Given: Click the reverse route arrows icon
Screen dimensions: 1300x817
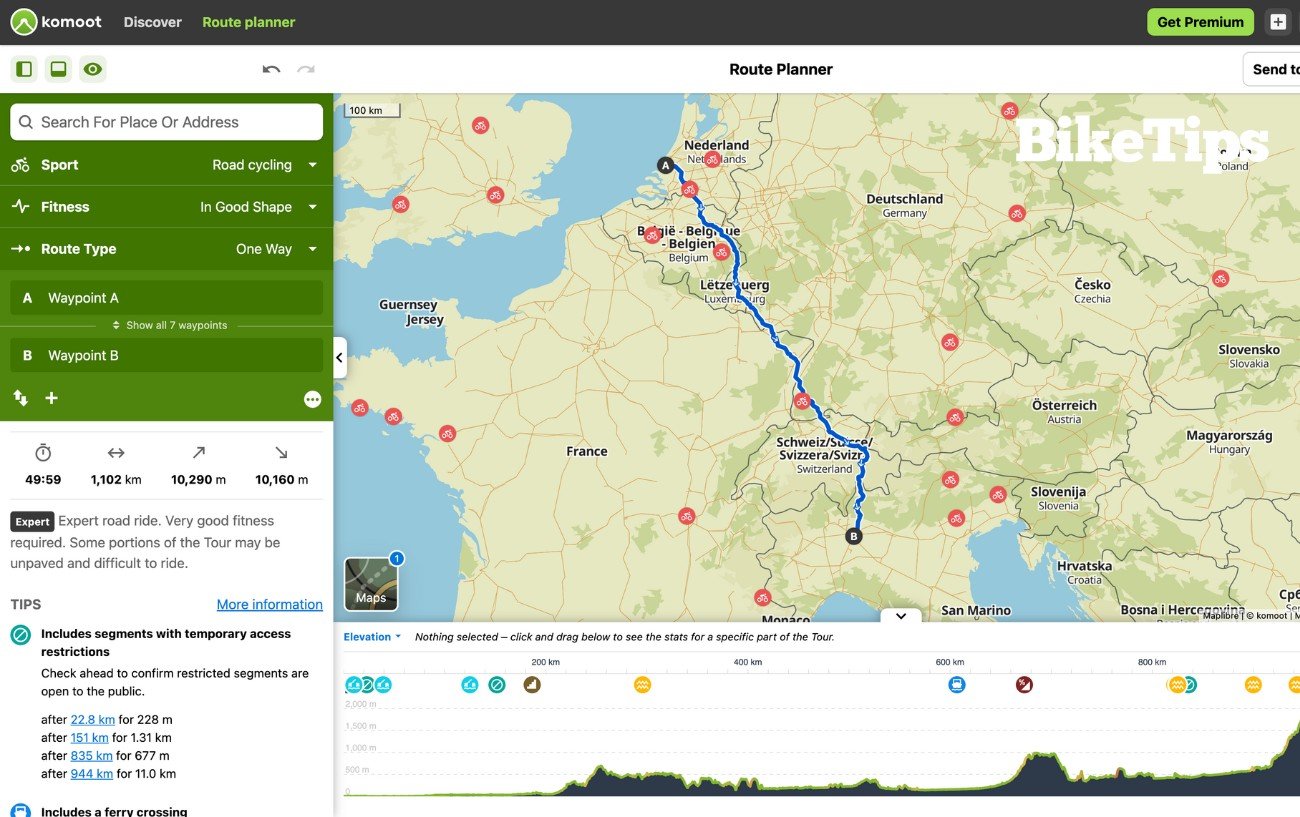Looking at the screenshot, I should click(x=20, y=398).
